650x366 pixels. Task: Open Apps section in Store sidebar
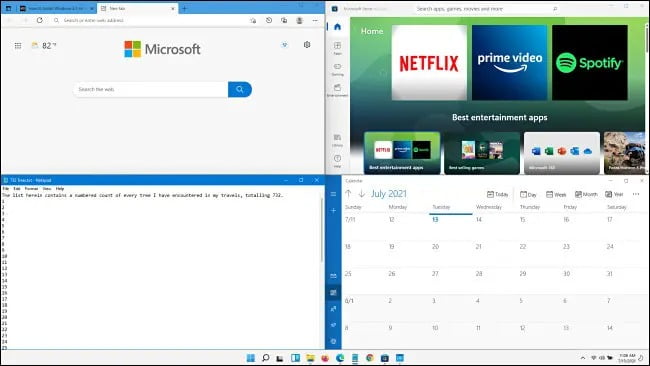[337, 48]
